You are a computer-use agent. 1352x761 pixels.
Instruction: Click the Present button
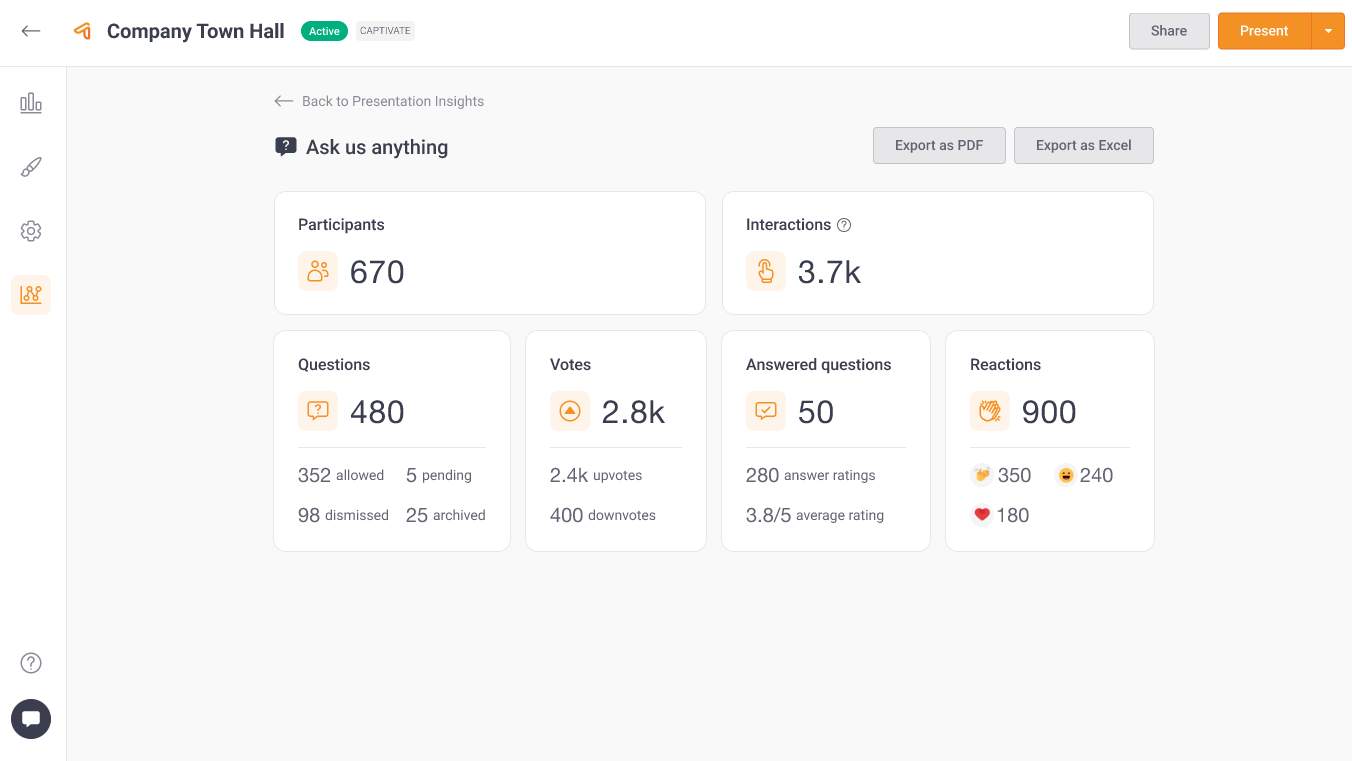click(x=1264, y=31)
